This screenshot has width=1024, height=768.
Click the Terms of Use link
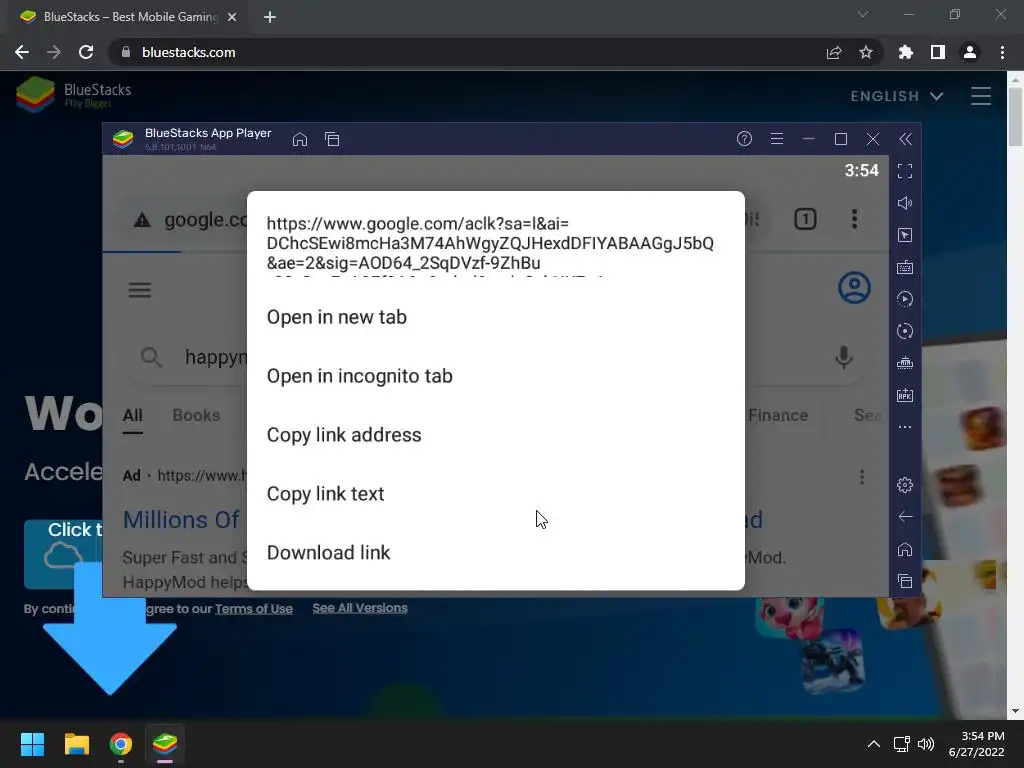click(x=253, y=609)
